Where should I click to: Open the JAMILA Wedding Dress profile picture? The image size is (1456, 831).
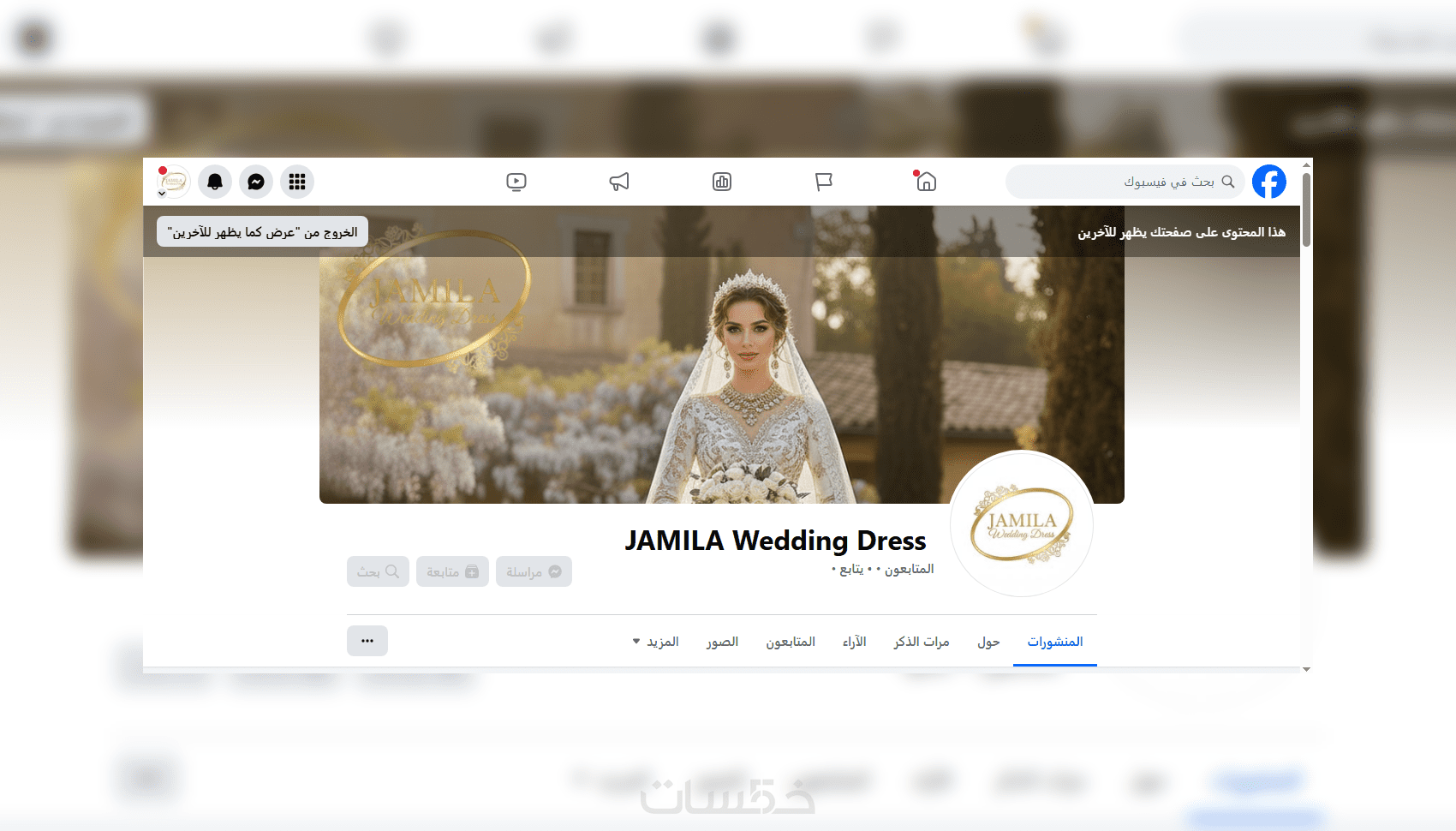1022,523
